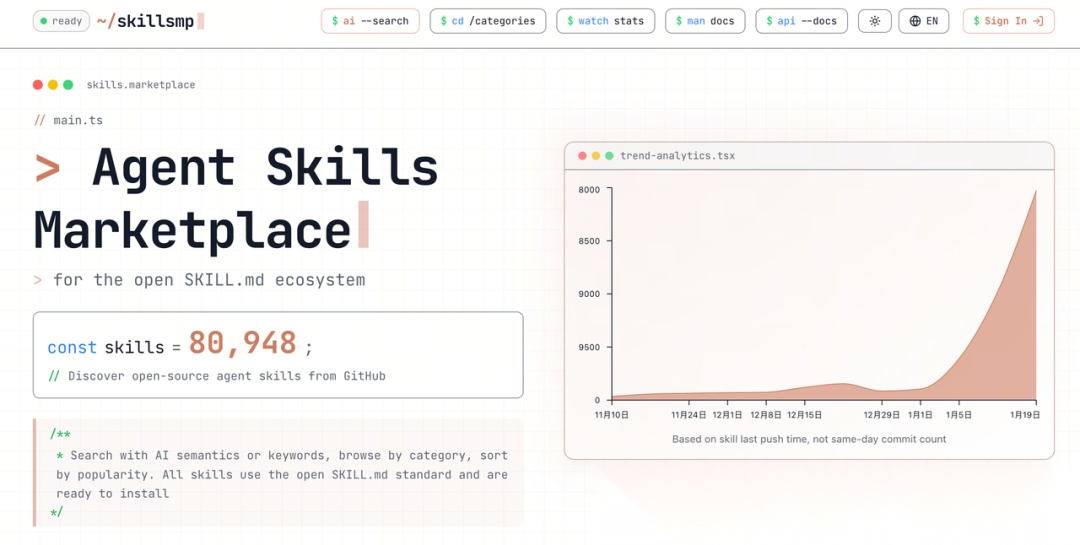Click the chart note about push time

809,439
